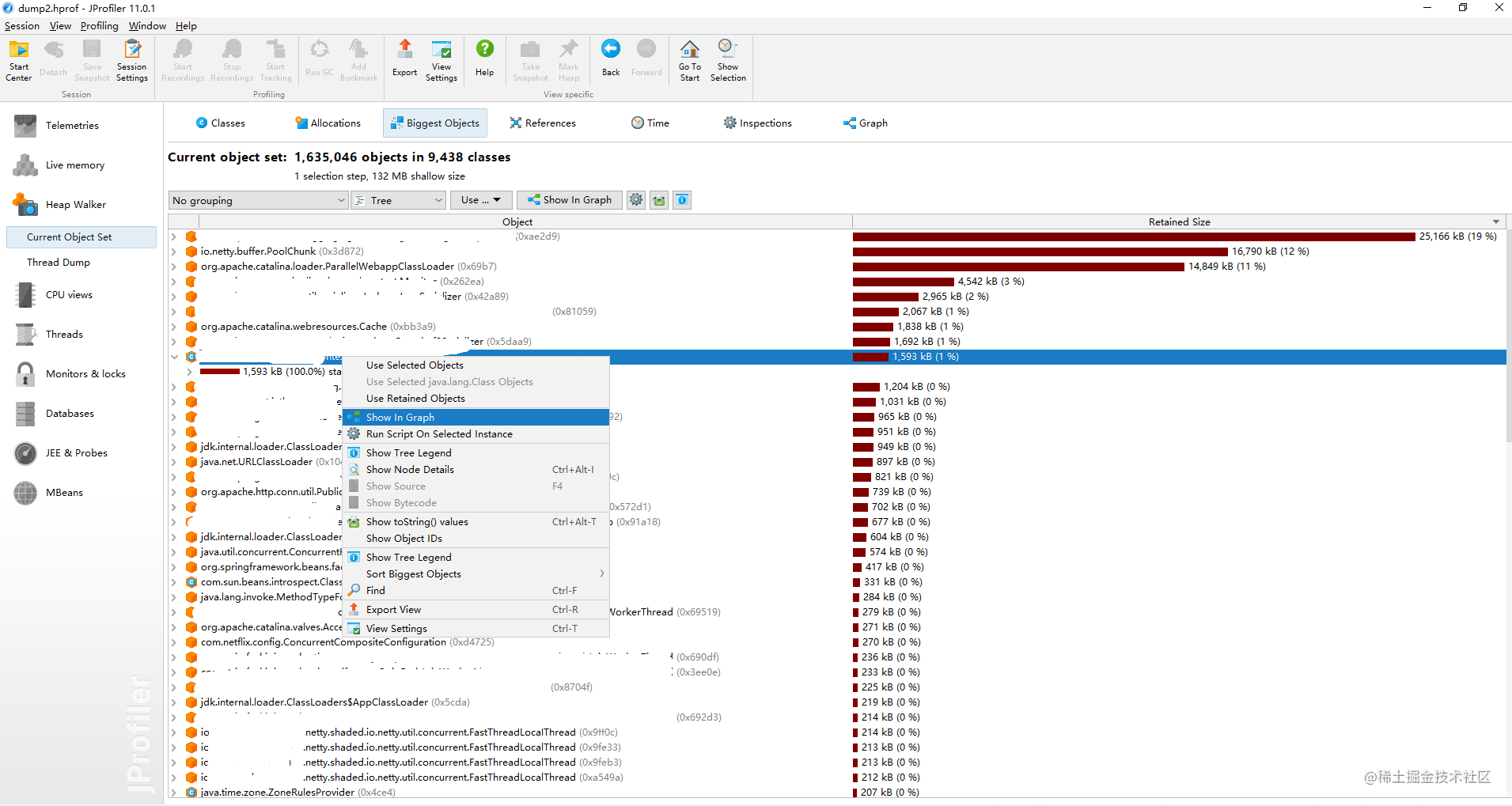Image resolution: width=1512 pixels, height=806 pixels.
Task: Click the Run GC toolbar icon
Action: pyautogui.click(x=320, y=59)
